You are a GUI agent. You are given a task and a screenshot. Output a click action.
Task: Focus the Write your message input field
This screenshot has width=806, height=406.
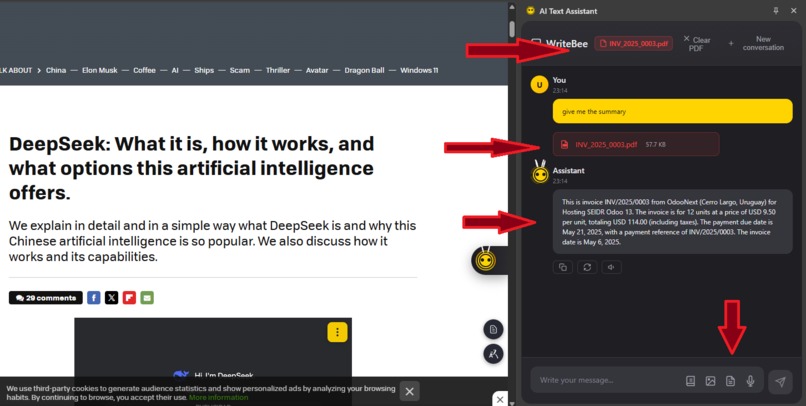(x=607, y=380)
